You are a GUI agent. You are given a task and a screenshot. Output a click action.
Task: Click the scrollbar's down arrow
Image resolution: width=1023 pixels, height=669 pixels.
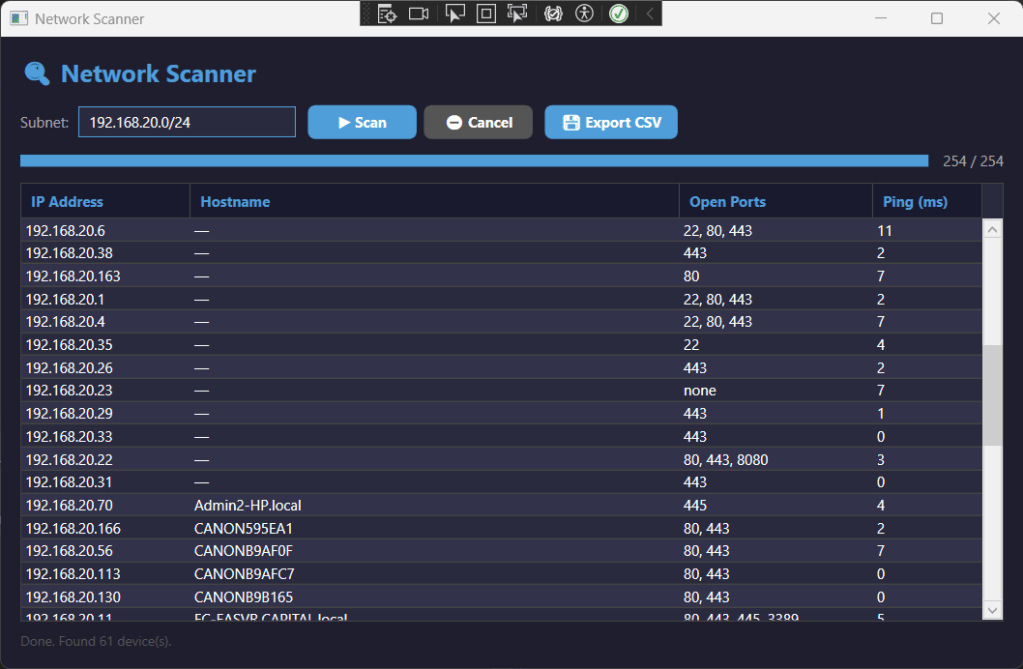pyautogui.click(x=993, y=609)
